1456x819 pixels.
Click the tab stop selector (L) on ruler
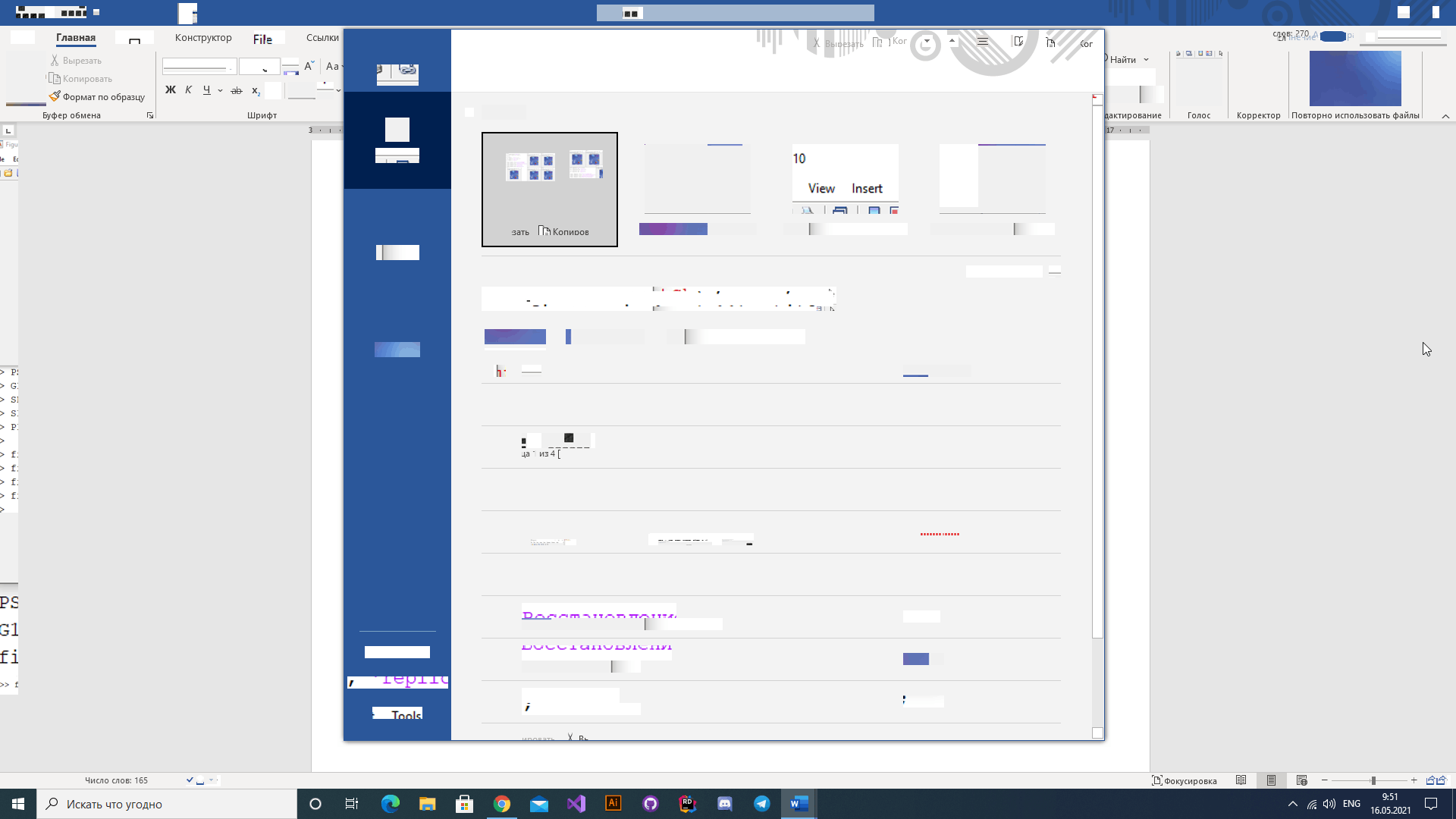coord(8,130)
